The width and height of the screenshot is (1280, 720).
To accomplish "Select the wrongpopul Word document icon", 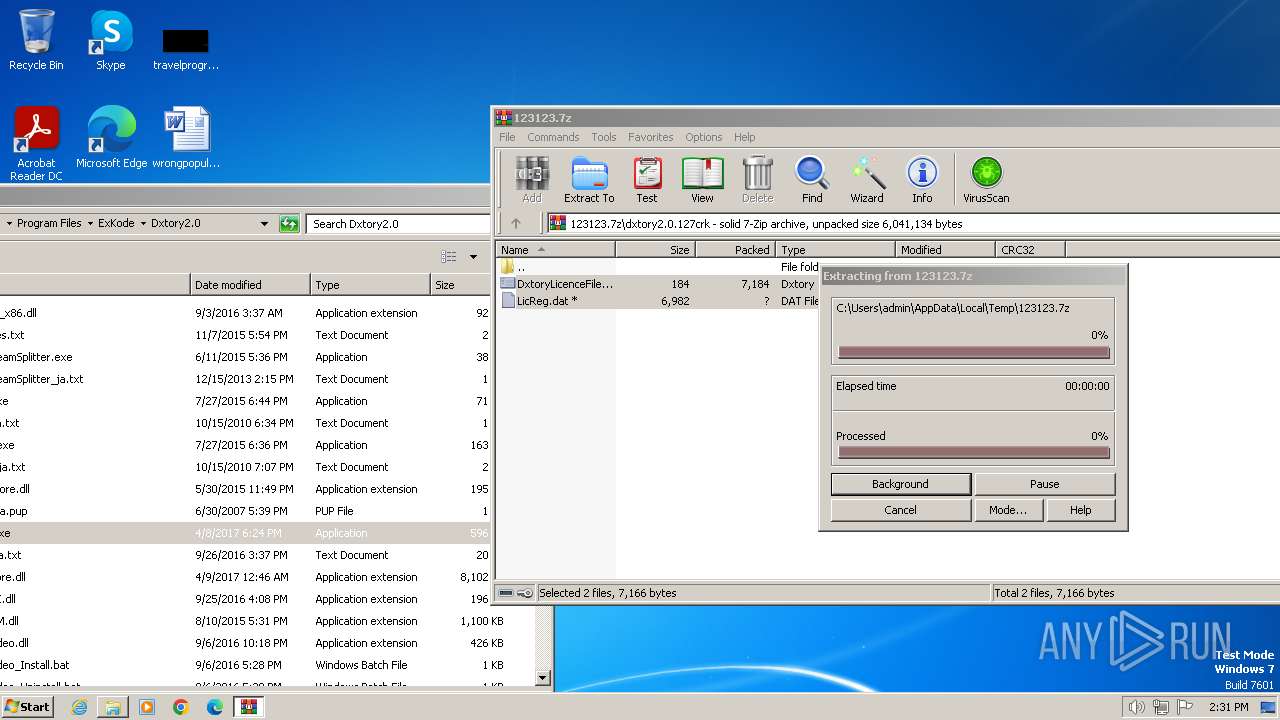I will click(186, 138).
